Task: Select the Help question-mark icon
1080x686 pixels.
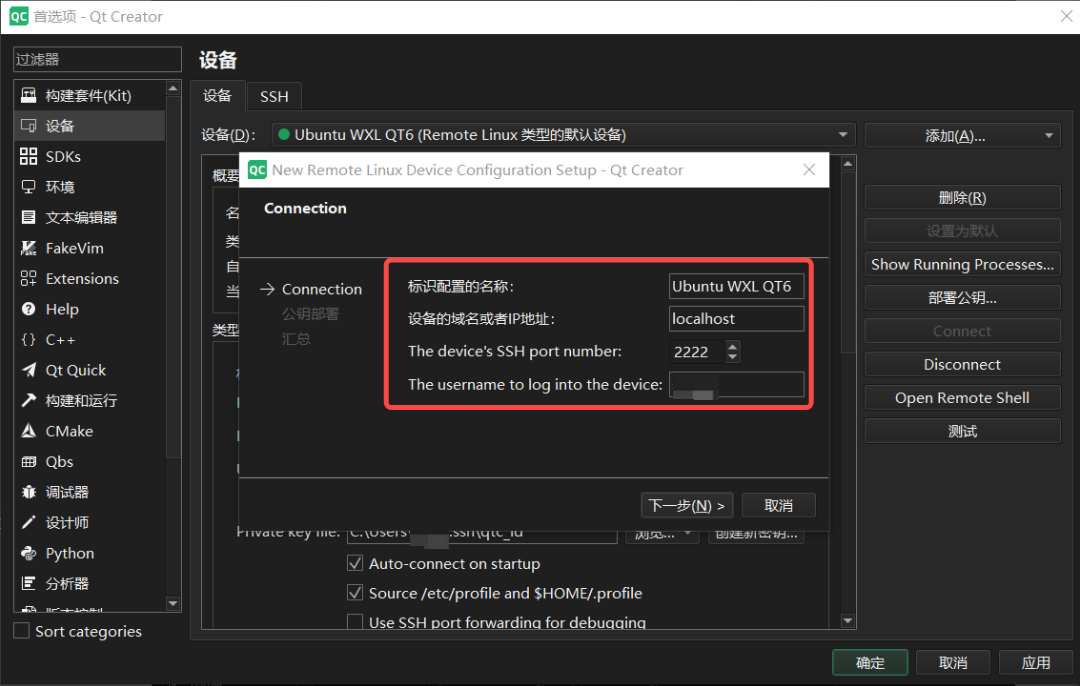Action: pos(28,309)
